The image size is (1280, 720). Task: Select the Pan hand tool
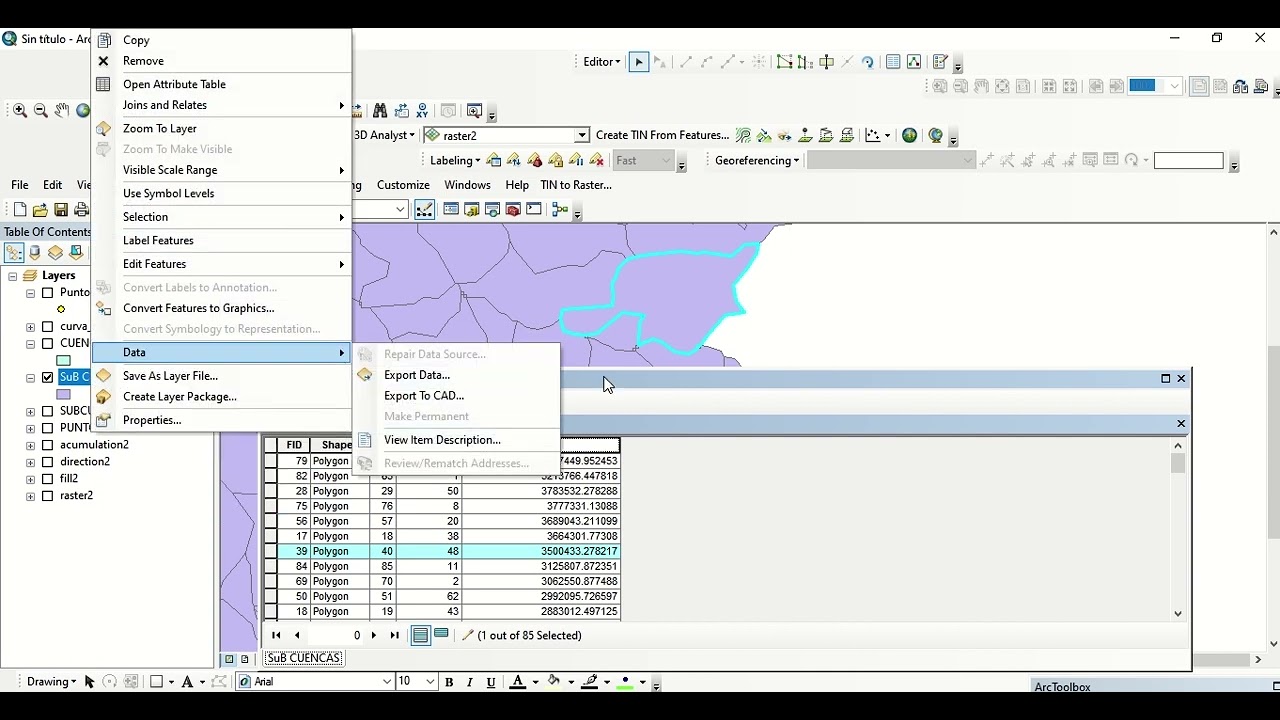point(62,111)
